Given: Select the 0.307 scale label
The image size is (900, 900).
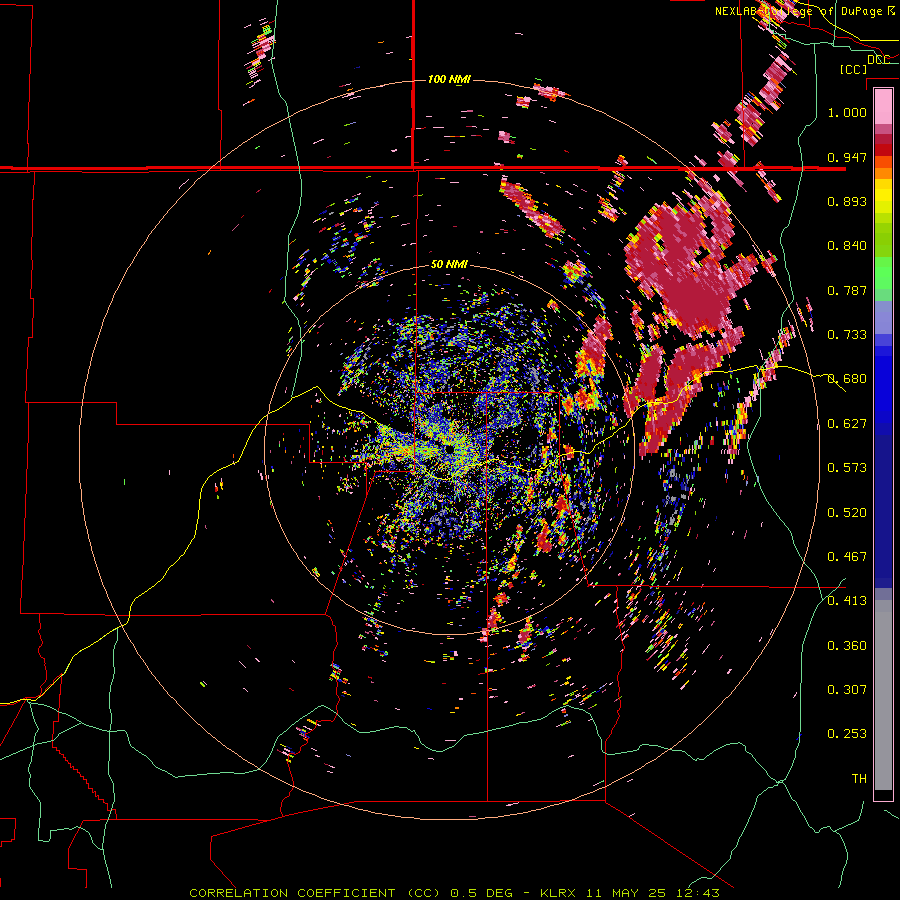Looking at the screenshot, I should [847, 689].
